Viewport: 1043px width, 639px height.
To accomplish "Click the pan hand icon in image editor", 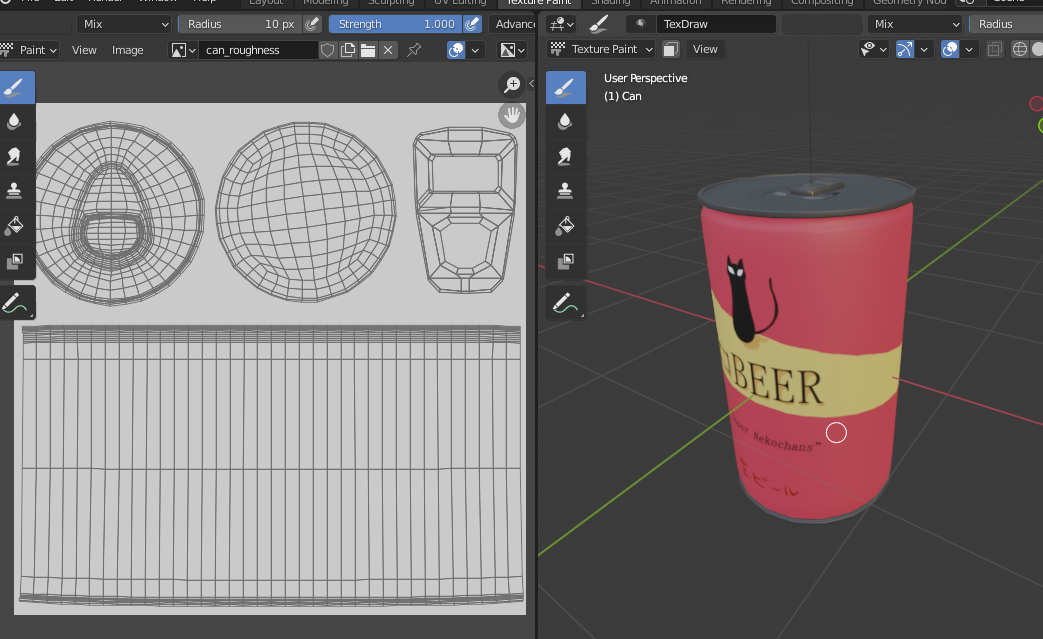I will point(512,114).
